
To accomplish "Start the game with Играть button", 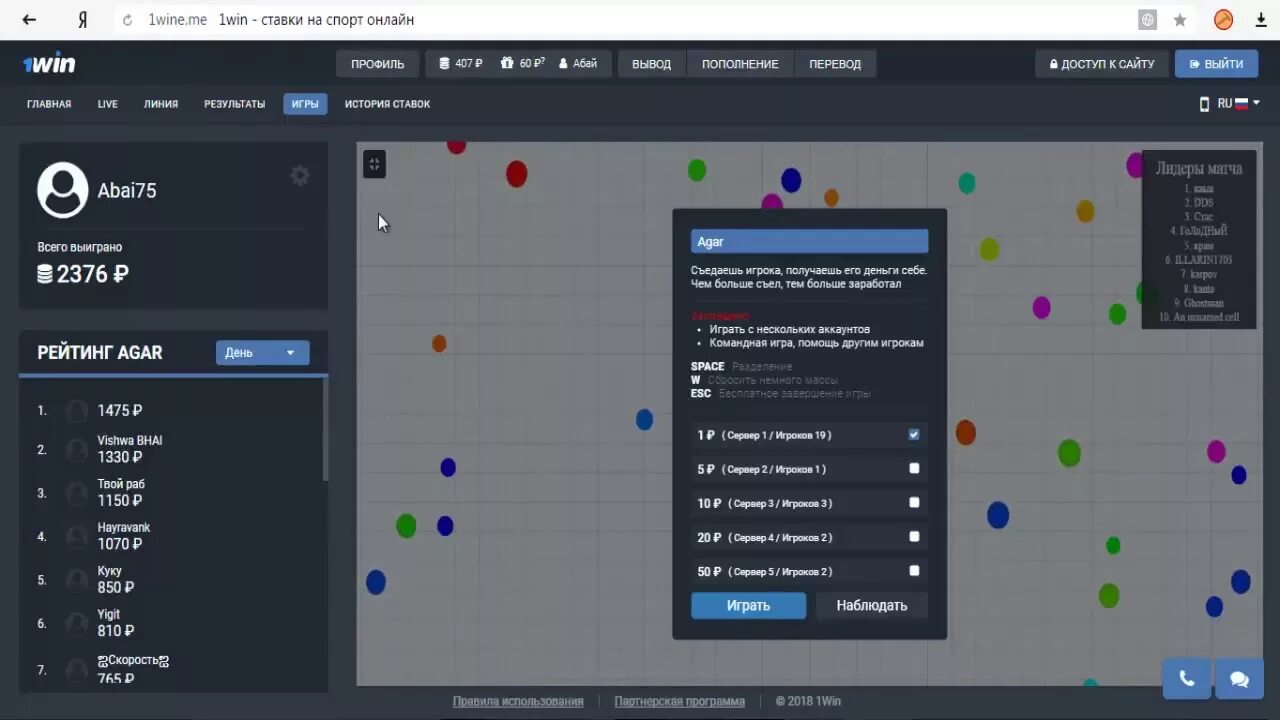I will pyautogui.click(x=748, y=605).
